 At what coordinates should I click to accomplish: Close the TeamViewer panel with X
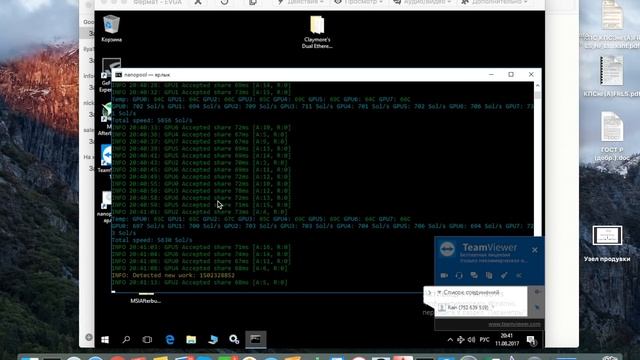coord(535,250)
